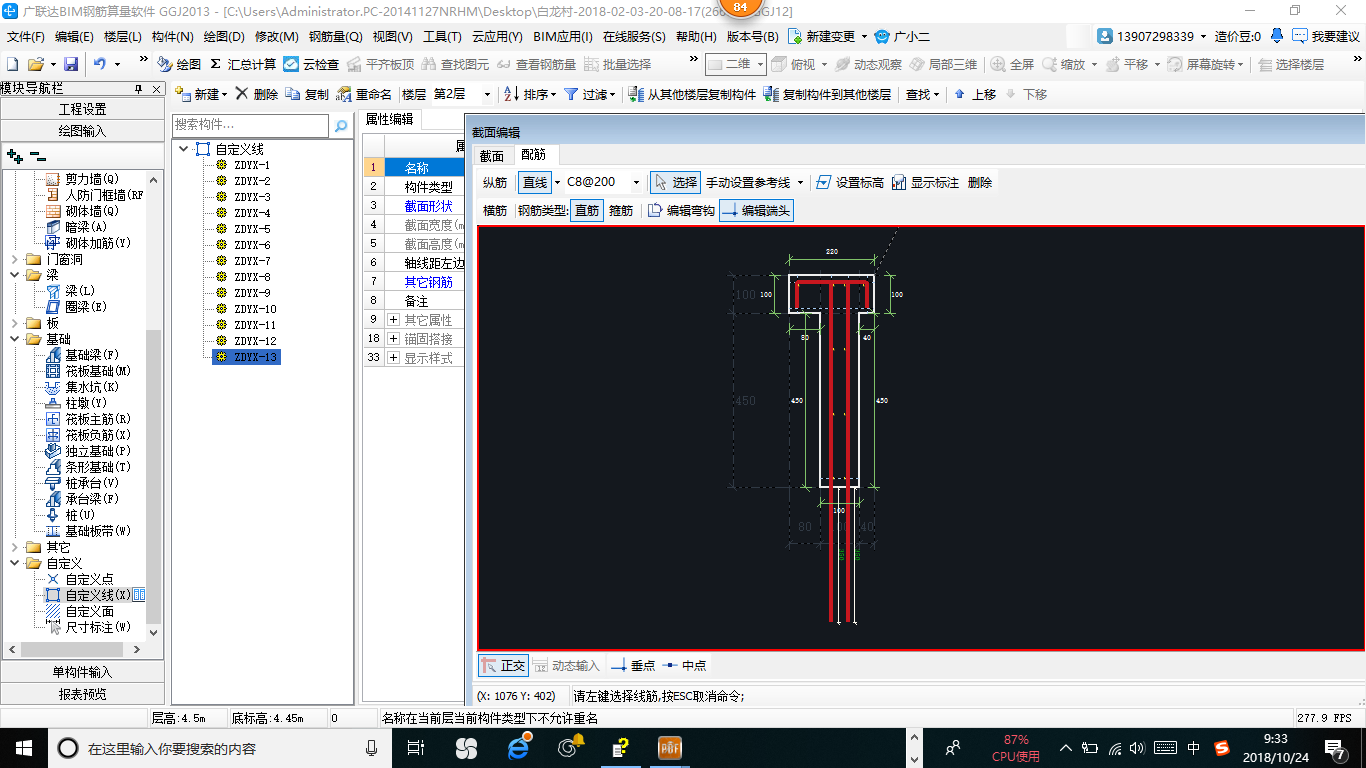Select 箍筋 rebar type

coord(621,210)
